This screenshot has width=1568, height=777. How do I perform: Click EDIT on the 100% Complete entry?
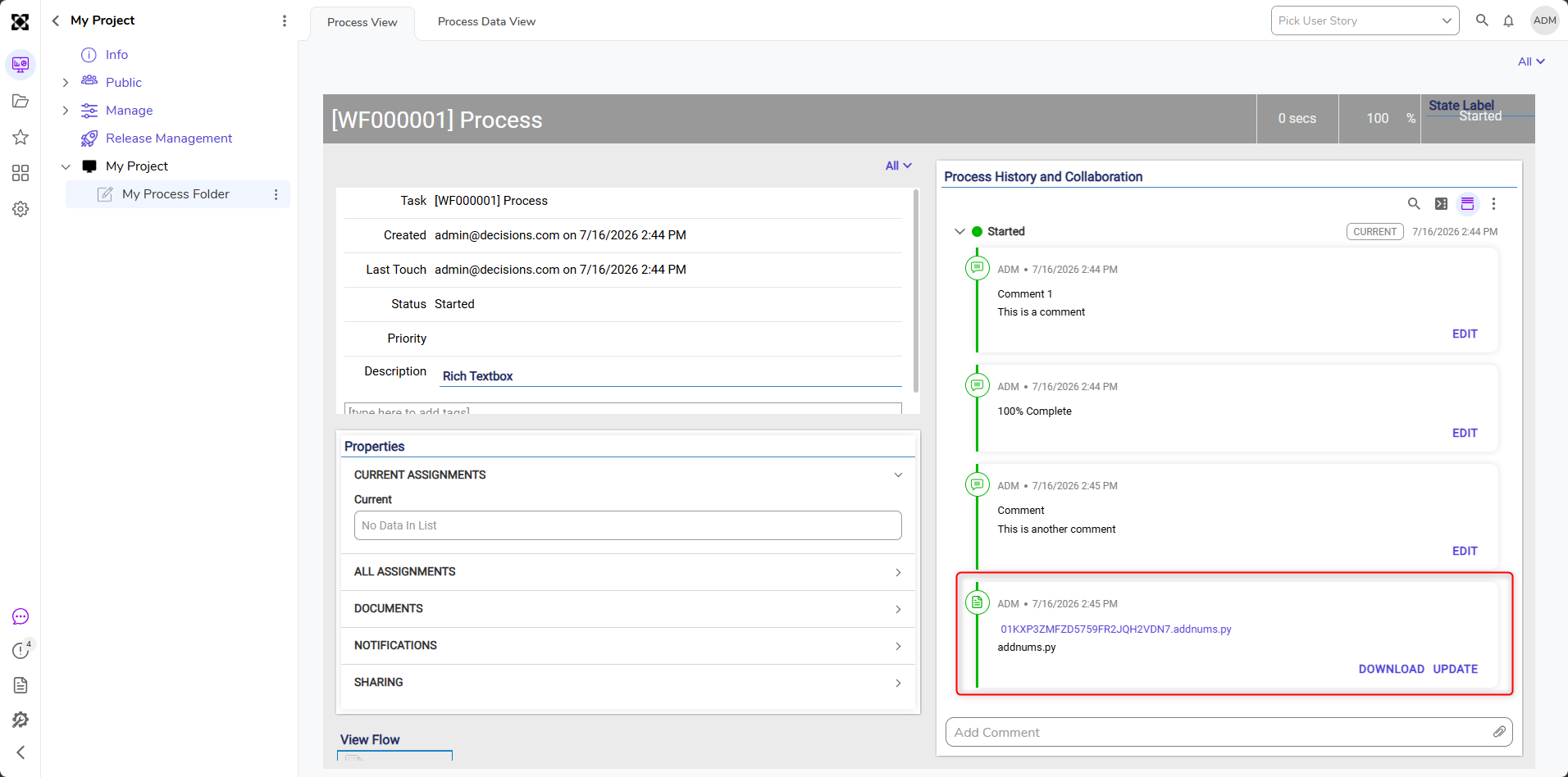click(1465, 433)
